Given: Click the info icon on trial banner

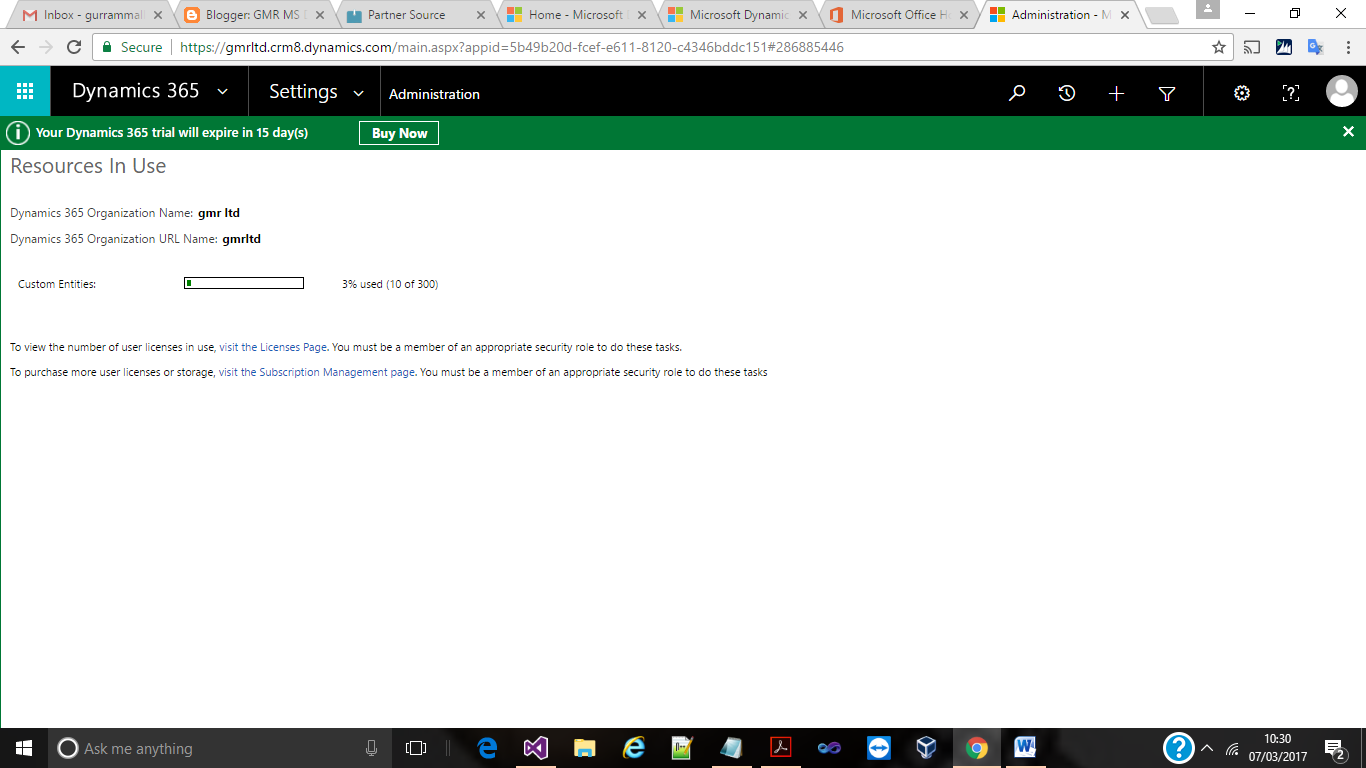Looking at the screenshot, I should pyautogui.click(x=17, y=133).
